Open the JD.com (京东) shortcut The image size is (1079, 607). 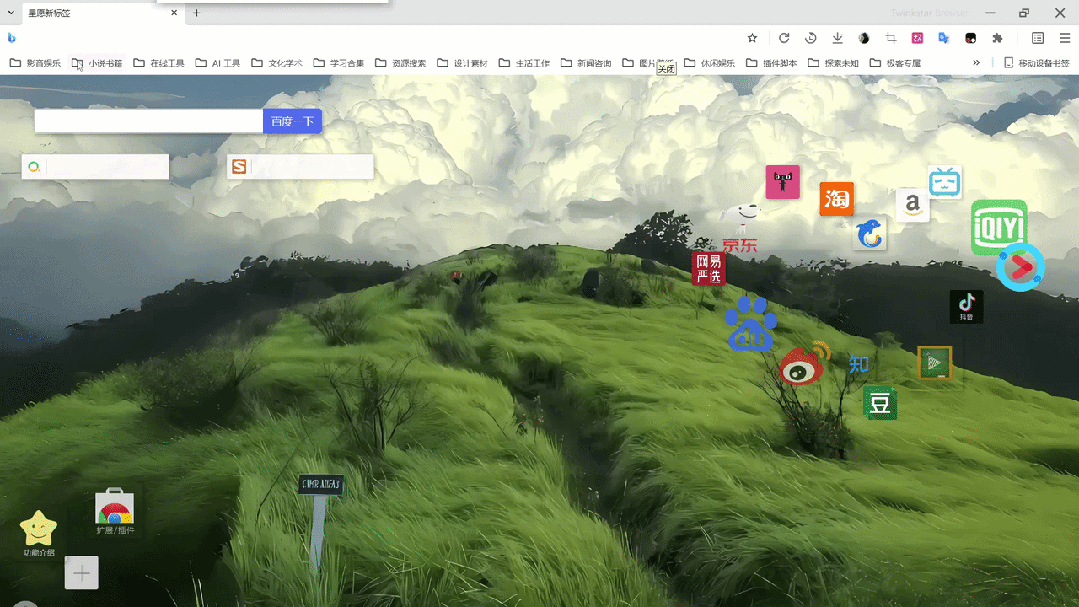click(740, 229)
